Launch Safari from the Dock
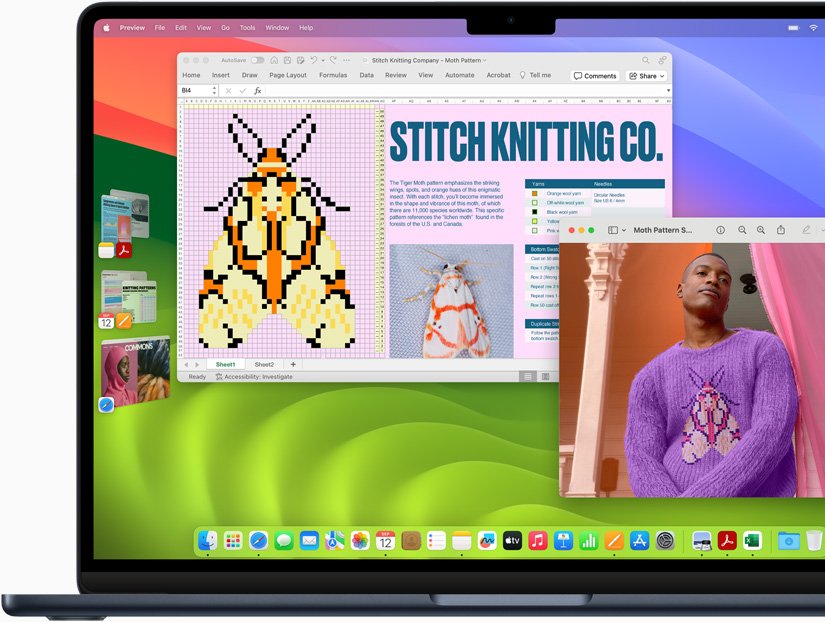This screenshot has width=825, height=622. 260,541
